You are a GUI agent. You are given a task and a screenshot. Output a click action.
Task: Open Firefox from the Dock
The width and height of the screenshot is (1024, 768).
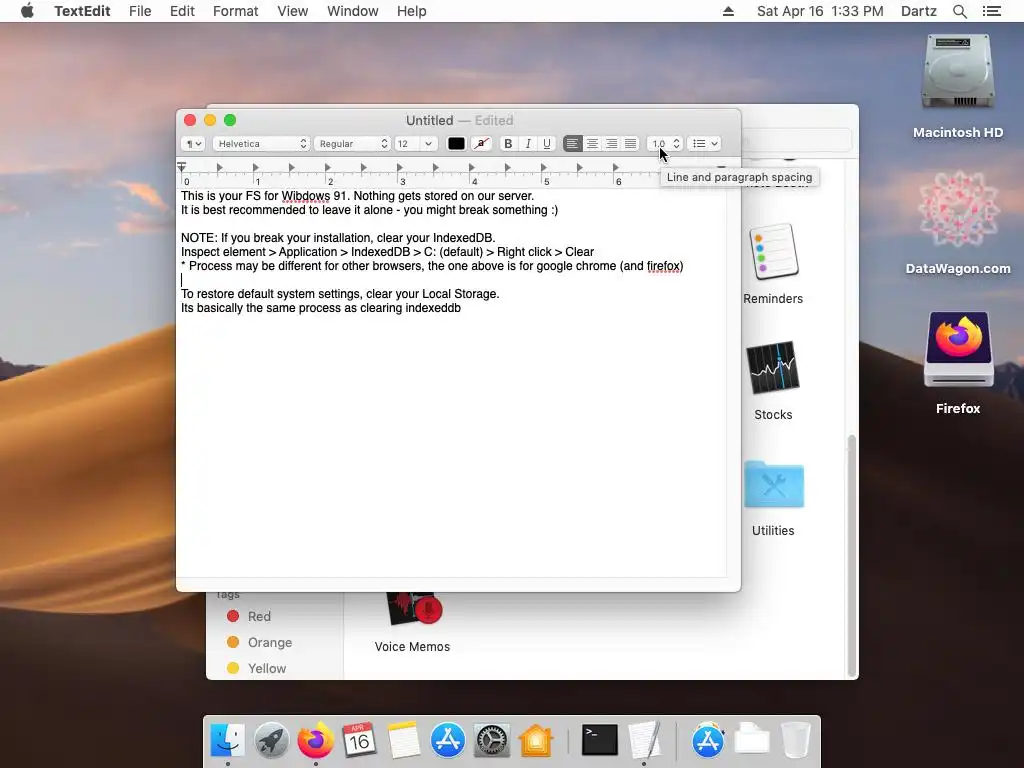(315, 741)
